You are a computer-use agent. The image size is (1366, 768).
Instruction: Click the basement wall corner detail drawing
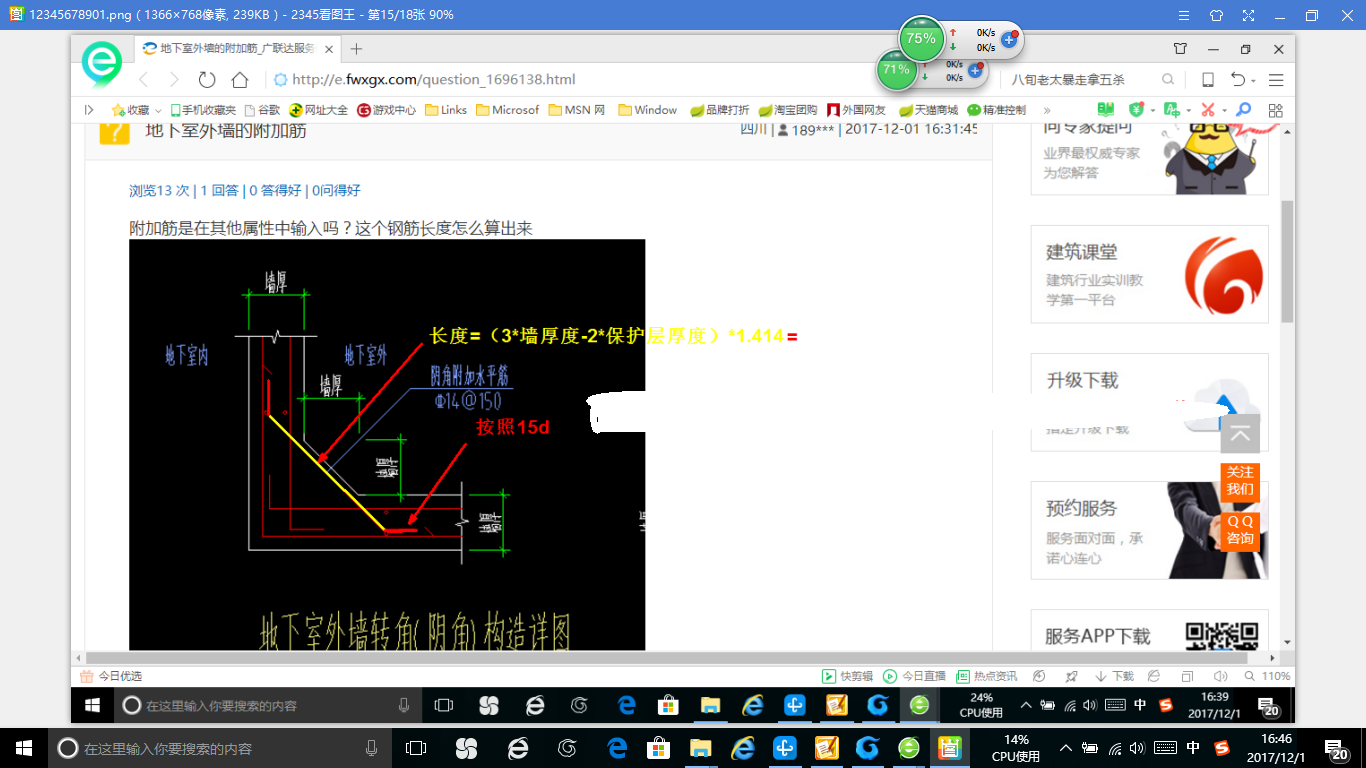387,445
